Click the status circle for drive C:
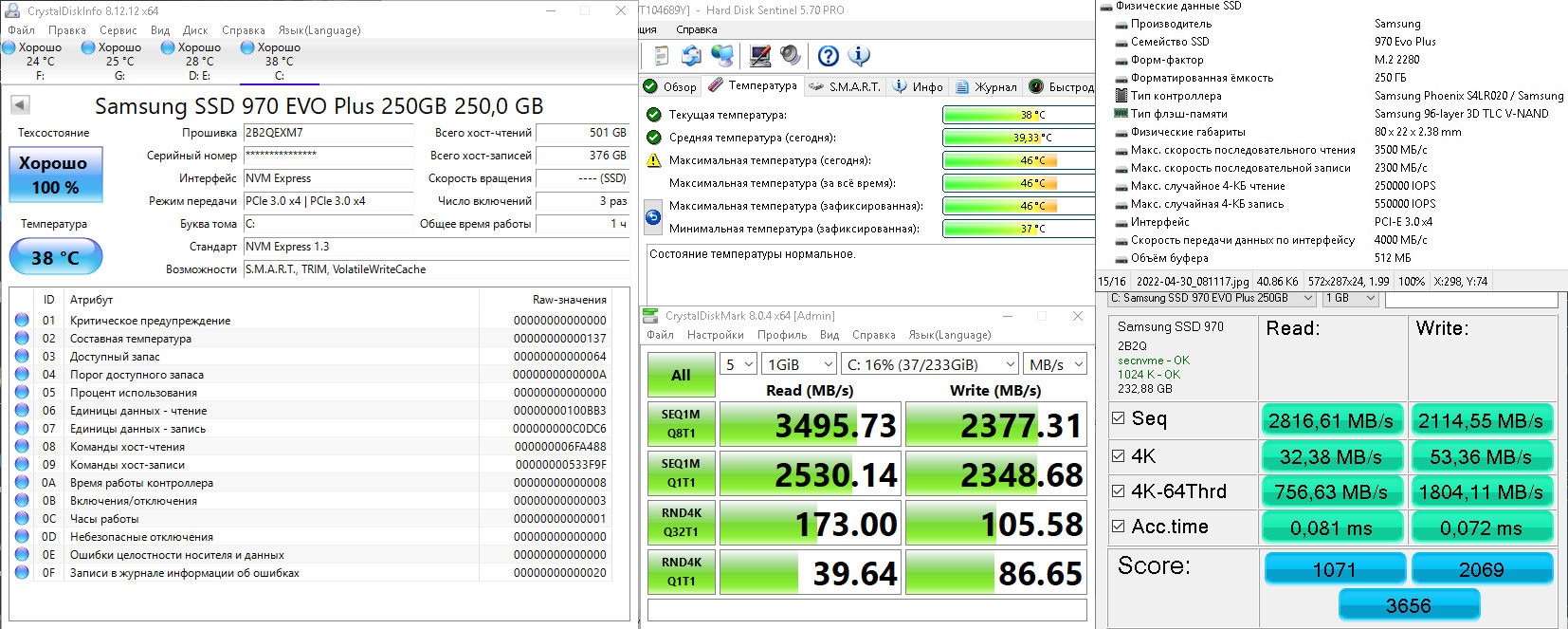This screenshot has width=1568, height=629. (247, 47)
